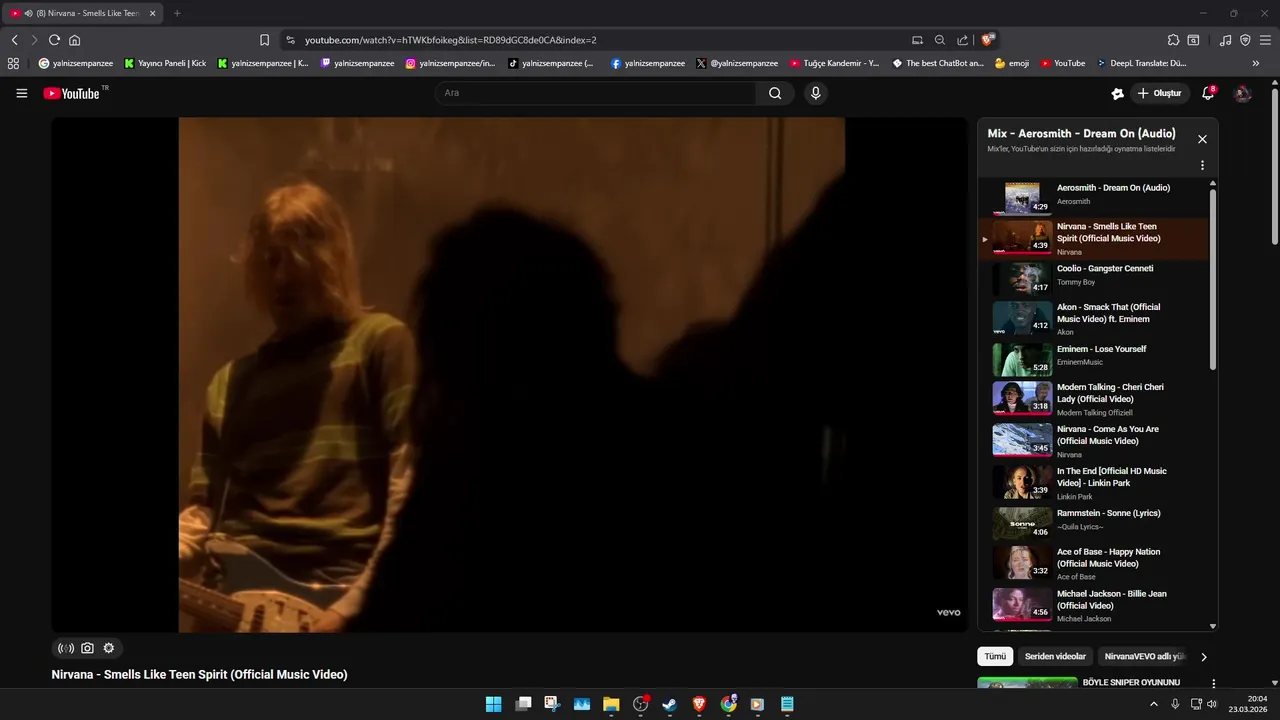Click the address bar URL

(450, 40)
